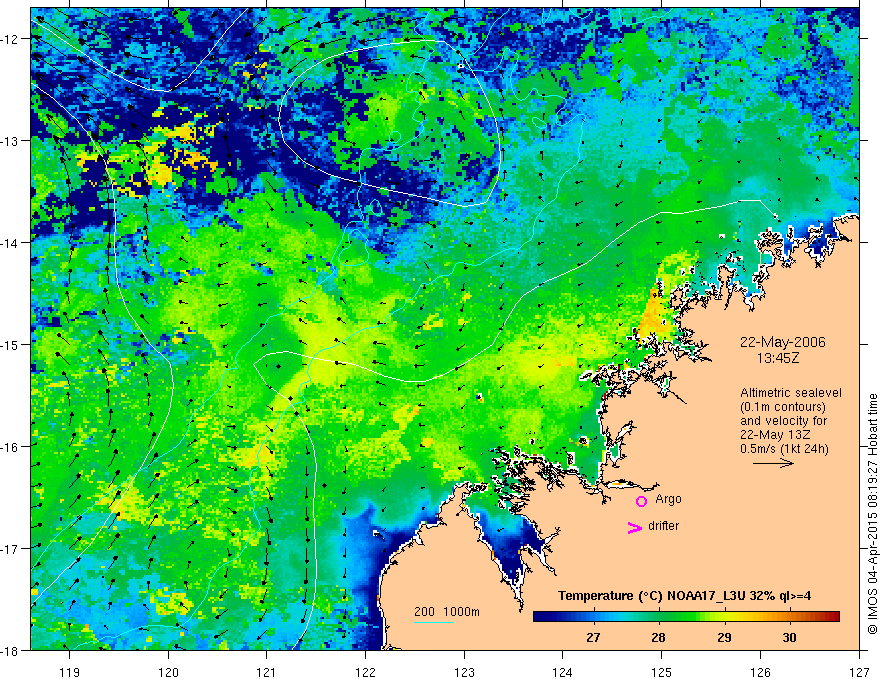Click the '127' longitude axis label
This screenshot has height=680, width=880.
[x=859, y=672]
